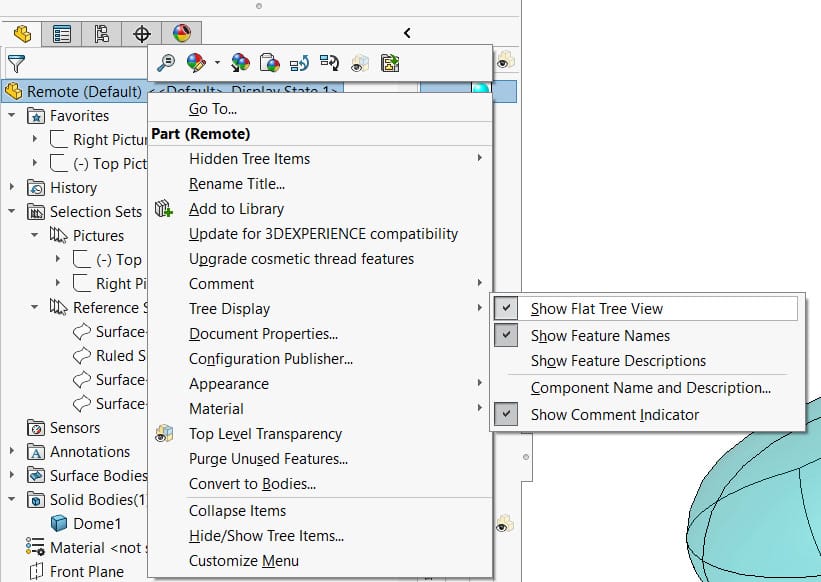The height and width of the screenshot is (582, 821).
Task: Collapse the Favorites folder
Action: 12,115
